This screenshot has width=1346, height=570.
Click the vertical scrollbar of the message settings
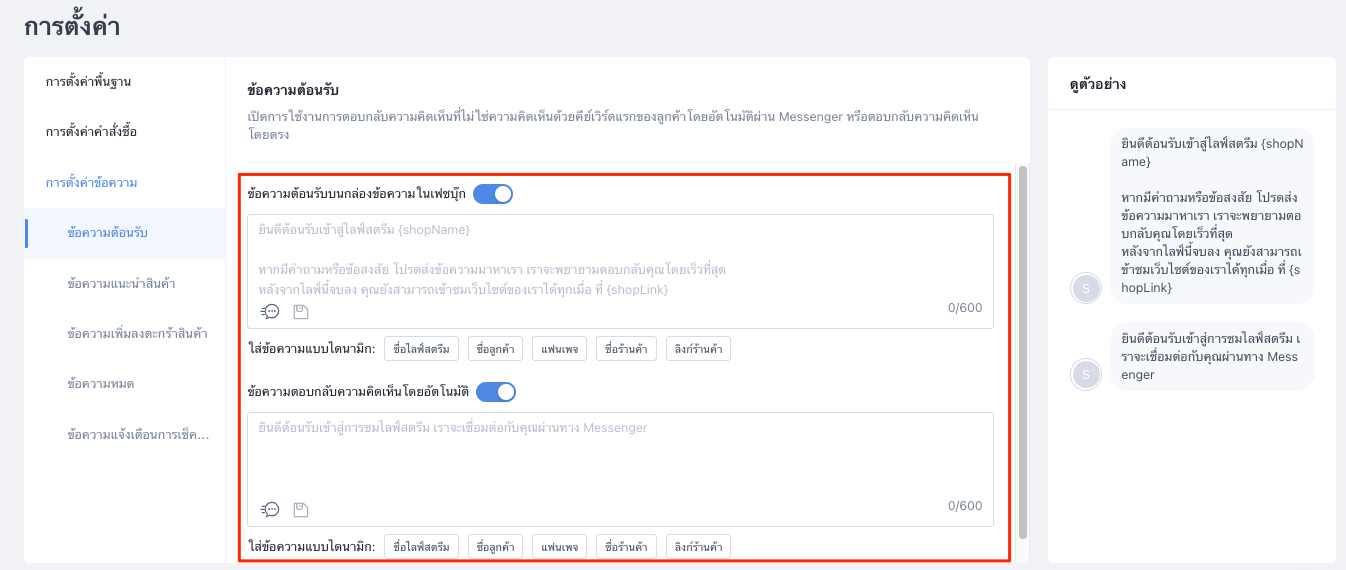[x=1022, y=350]
